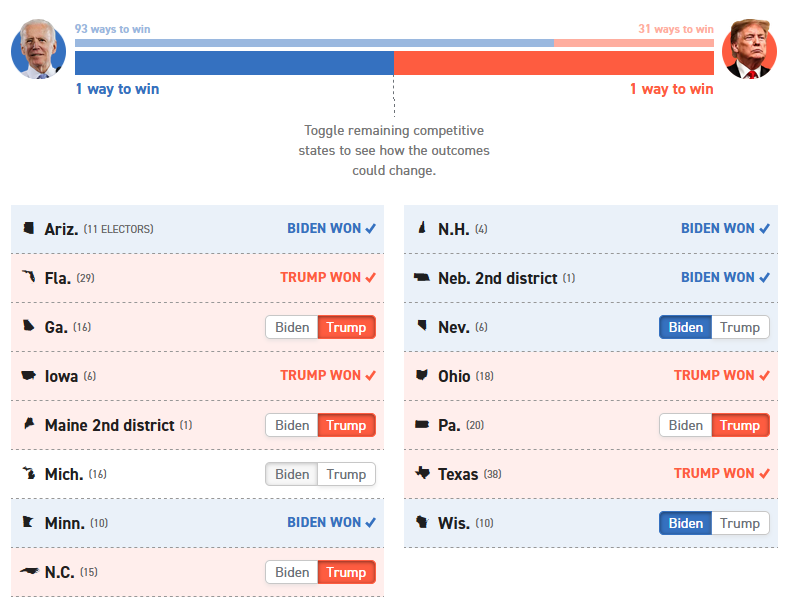
Task: Click the Pennsylvania state shape icon
Action: [422, 424]
